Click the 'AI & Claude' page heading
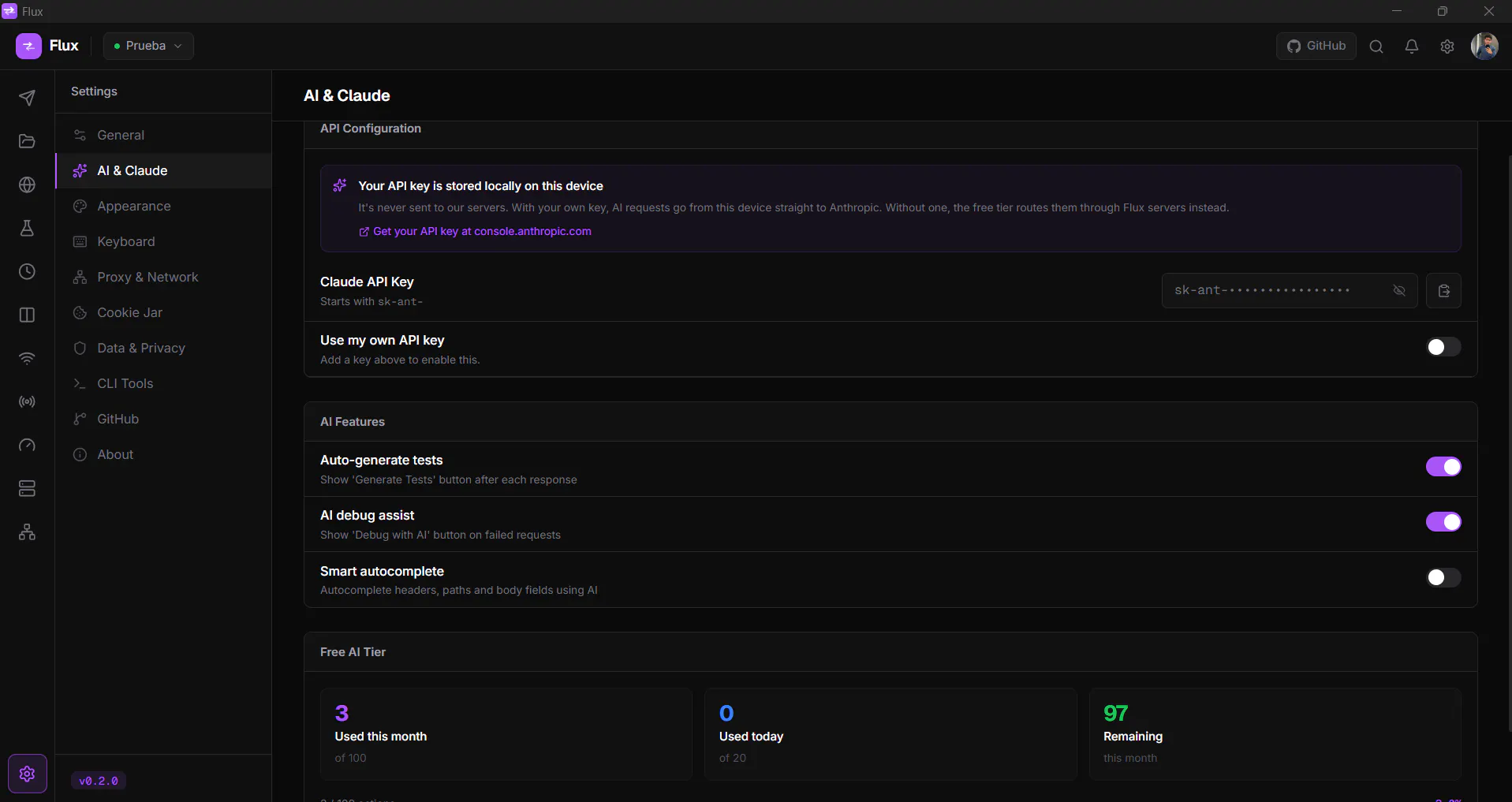Viewport: 1512px width, 802px height. (x=347, y=95)
